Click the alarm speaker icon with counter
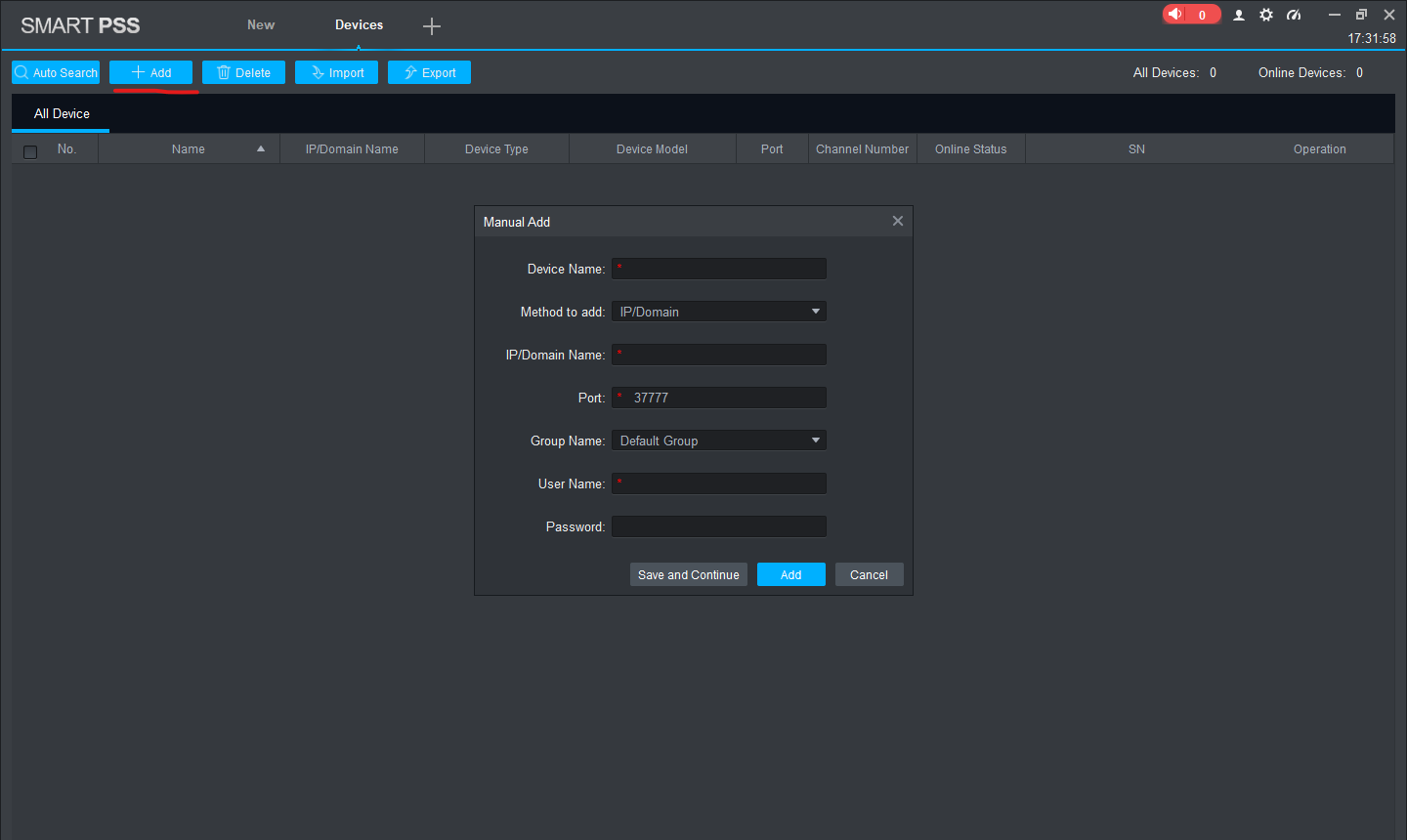 [x=1191, y=15]
